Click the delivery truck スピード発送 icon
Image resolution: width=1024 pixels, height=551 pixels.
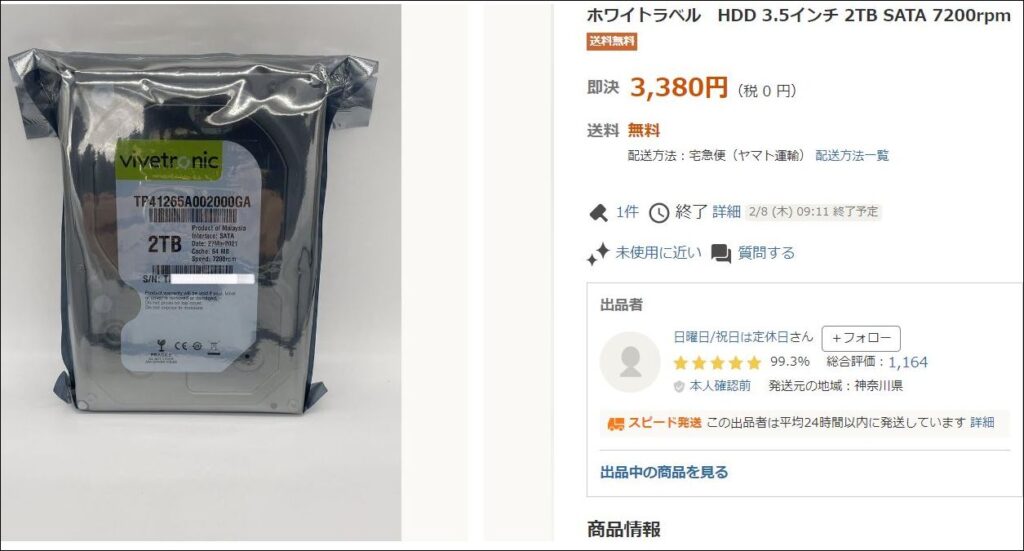pos(616,424)
